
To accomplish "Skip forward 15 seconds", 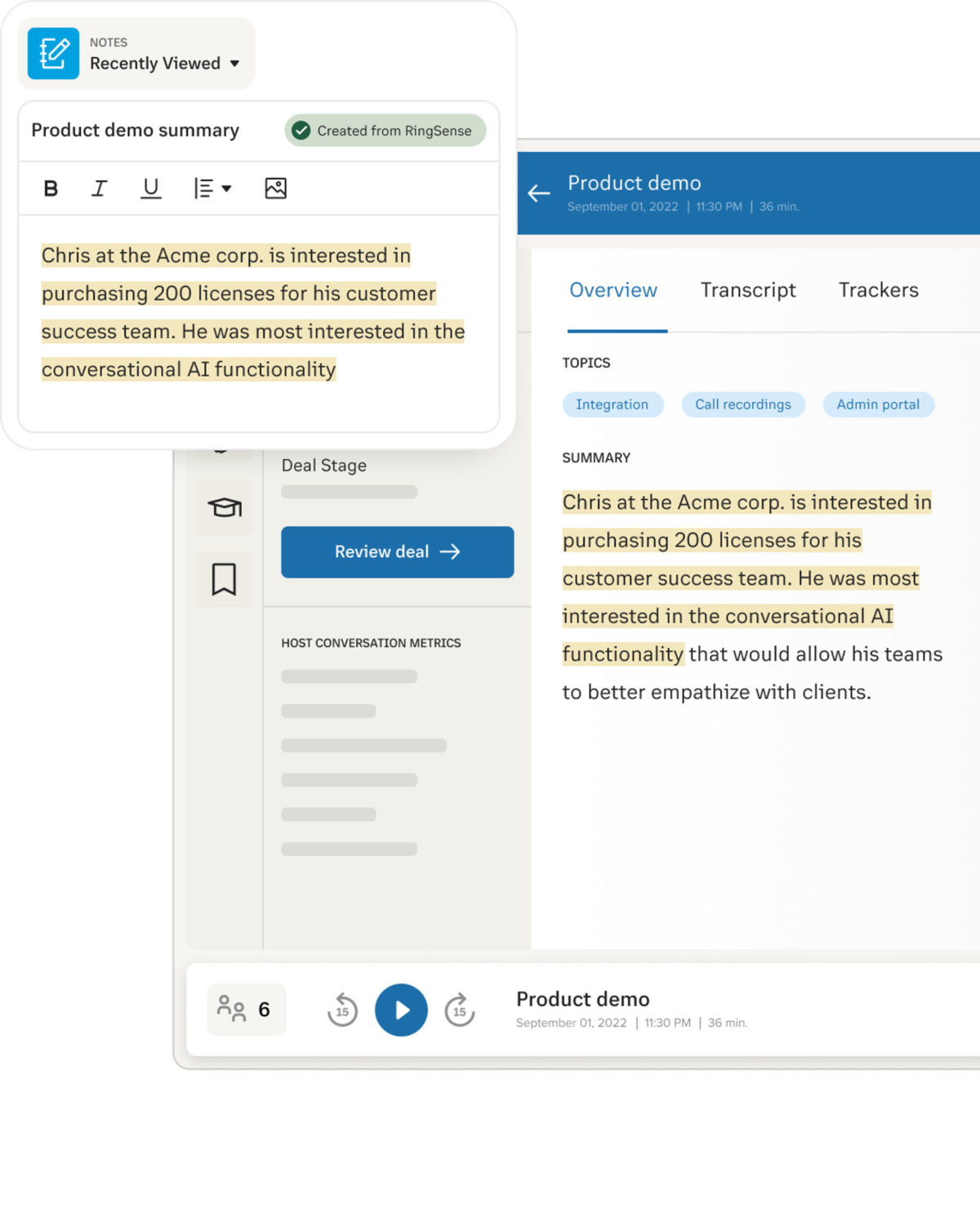I will point(460,1010).
